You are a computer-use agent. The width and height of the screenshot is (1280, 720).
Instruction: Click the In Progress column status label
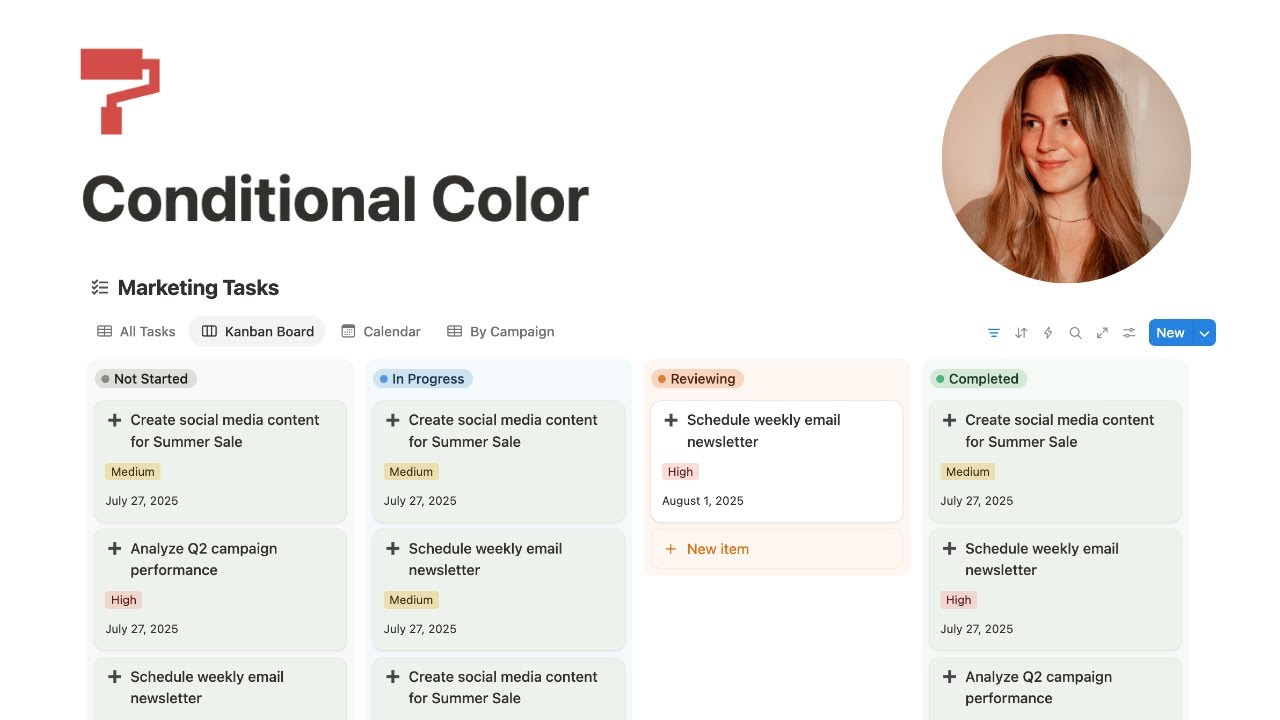(423, 379)
